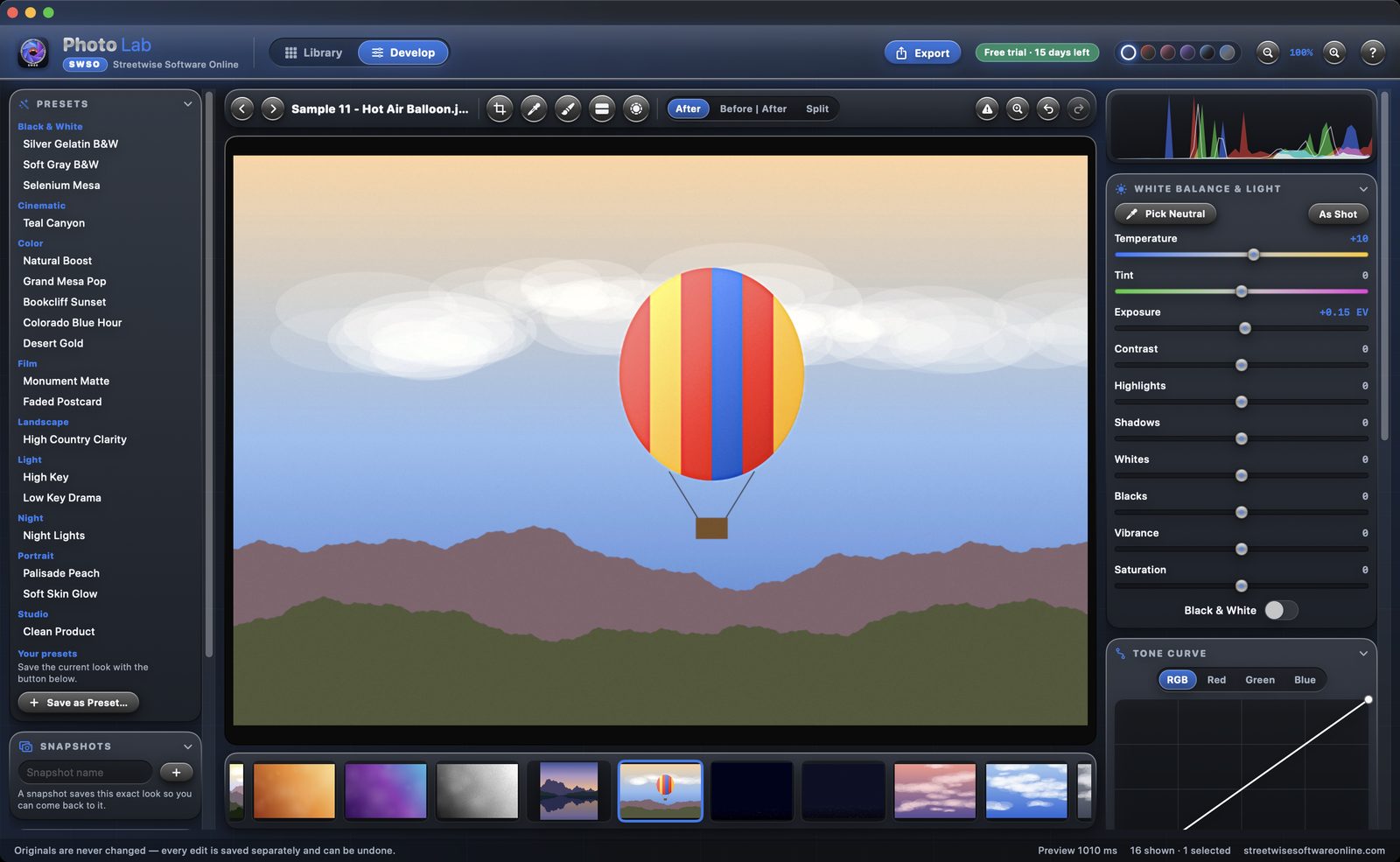The width and height of the screenshot is (1400, 862).
Task: Zoom in in the top bar
Action: tap(1334, 53)
